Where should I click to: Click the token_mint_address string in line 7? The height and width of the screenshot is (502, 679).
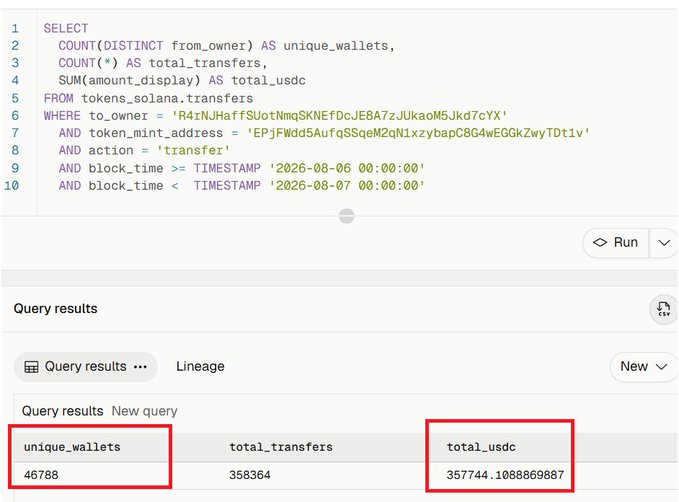click(x=418, y=133)
